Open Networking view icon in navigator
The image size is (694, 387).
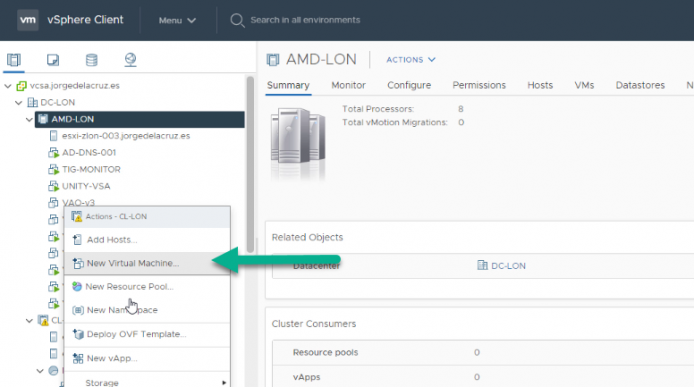coord(130,60)
